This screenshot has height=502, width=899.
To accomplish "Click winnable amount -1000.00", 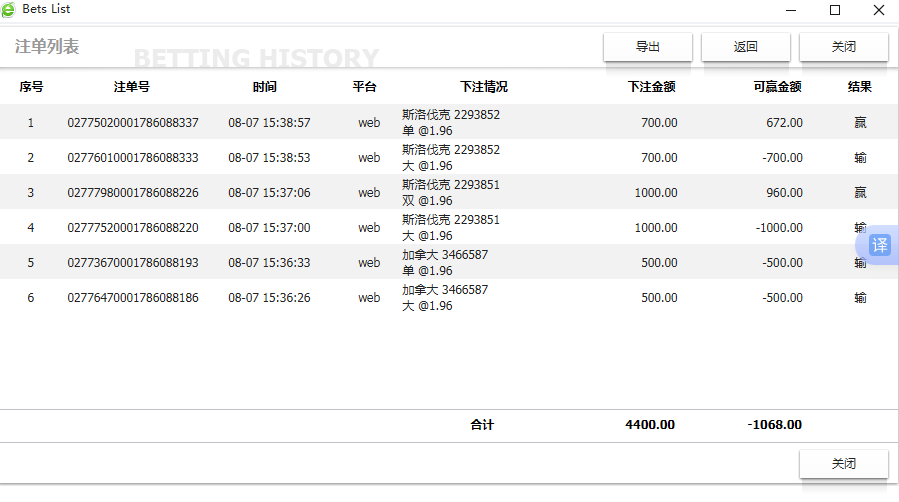I will (779, 228).
